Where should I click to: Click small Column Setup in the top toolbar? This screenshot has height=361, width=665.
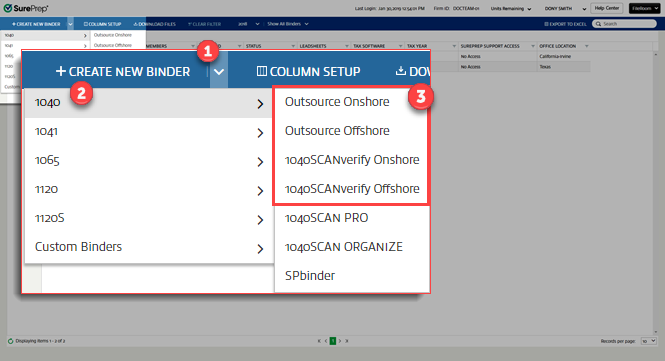click(103, 24)
